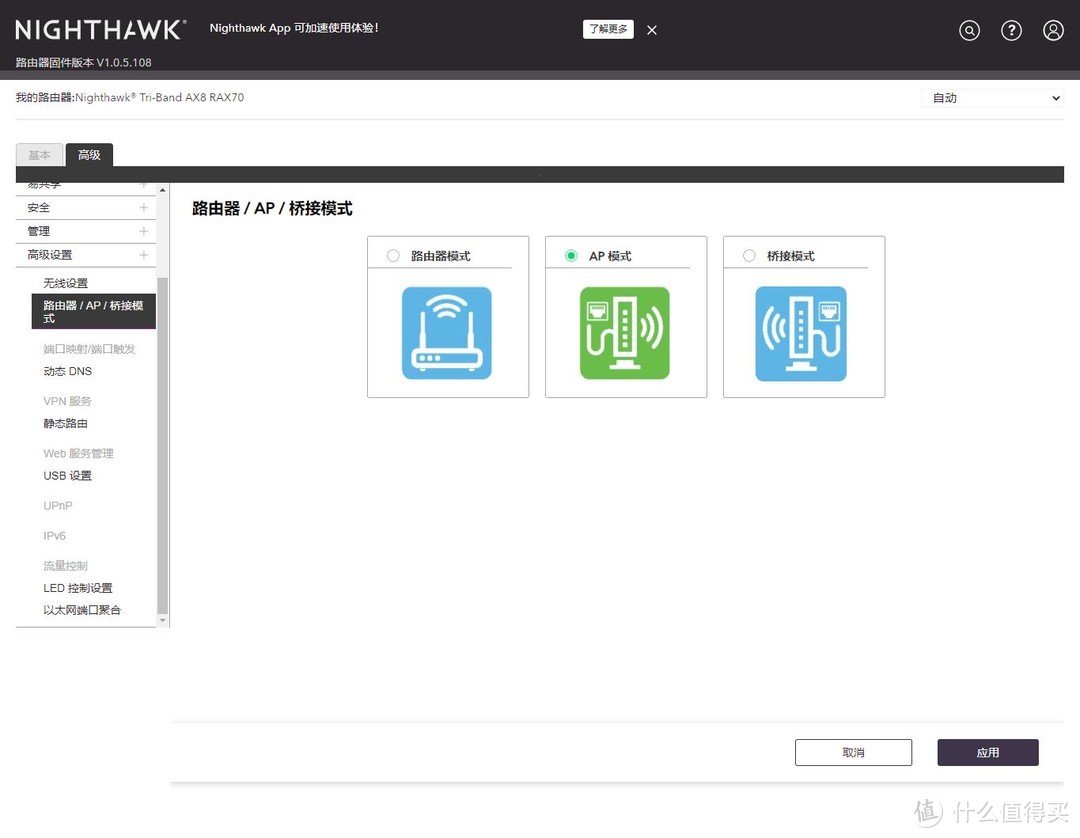Click the bridge mode illustration
This screenshot has width=1080, height=838.
(801, 333)
